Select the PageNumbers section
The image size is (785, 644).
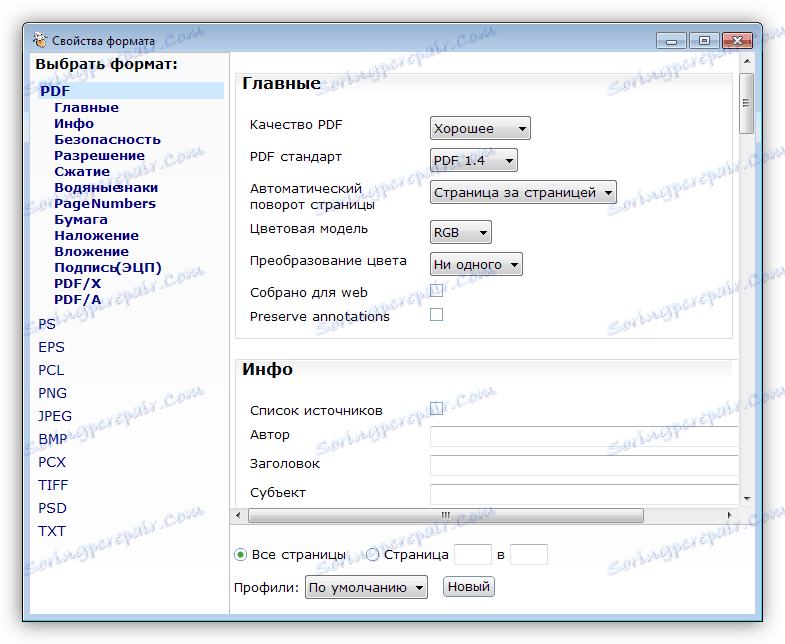(x=105, y=204)
